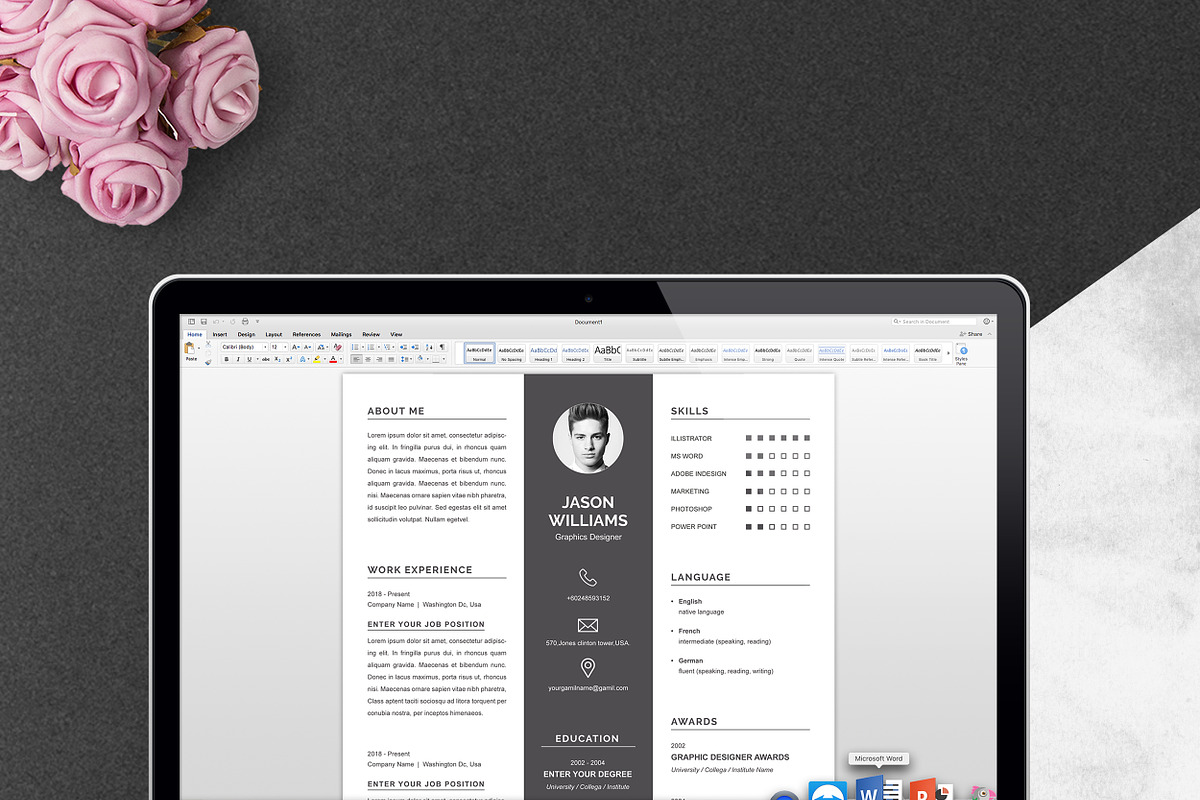Click the Bulleted list icon
Viewport: 1200px width, 800px height.
pyautogui.click(x=355, y=347)
